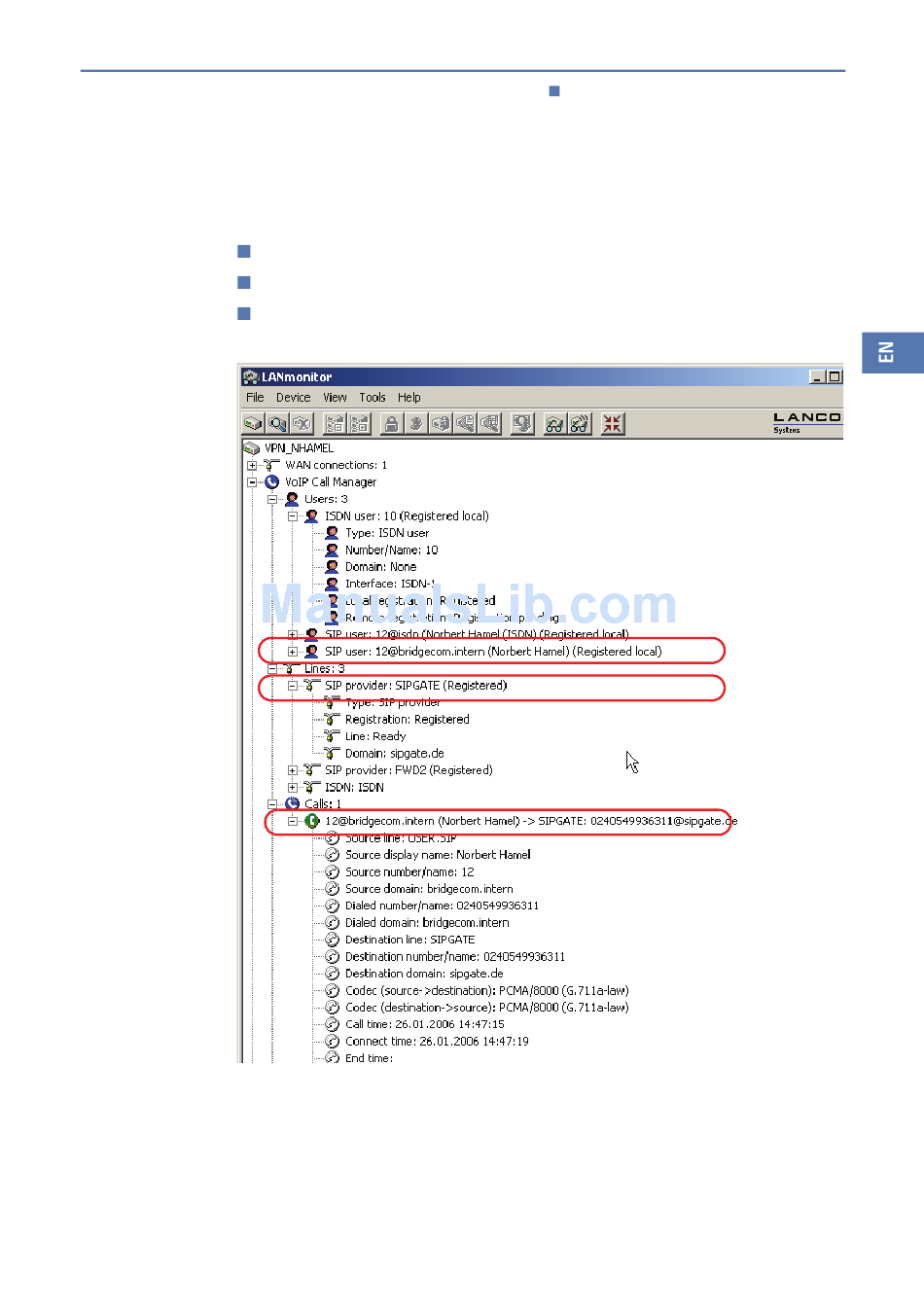Image resolution: width=924 pixels, height=1314 pixels.
Task: Expand SIP user 12@bridgecom.intern node
Action: (292, 652)
